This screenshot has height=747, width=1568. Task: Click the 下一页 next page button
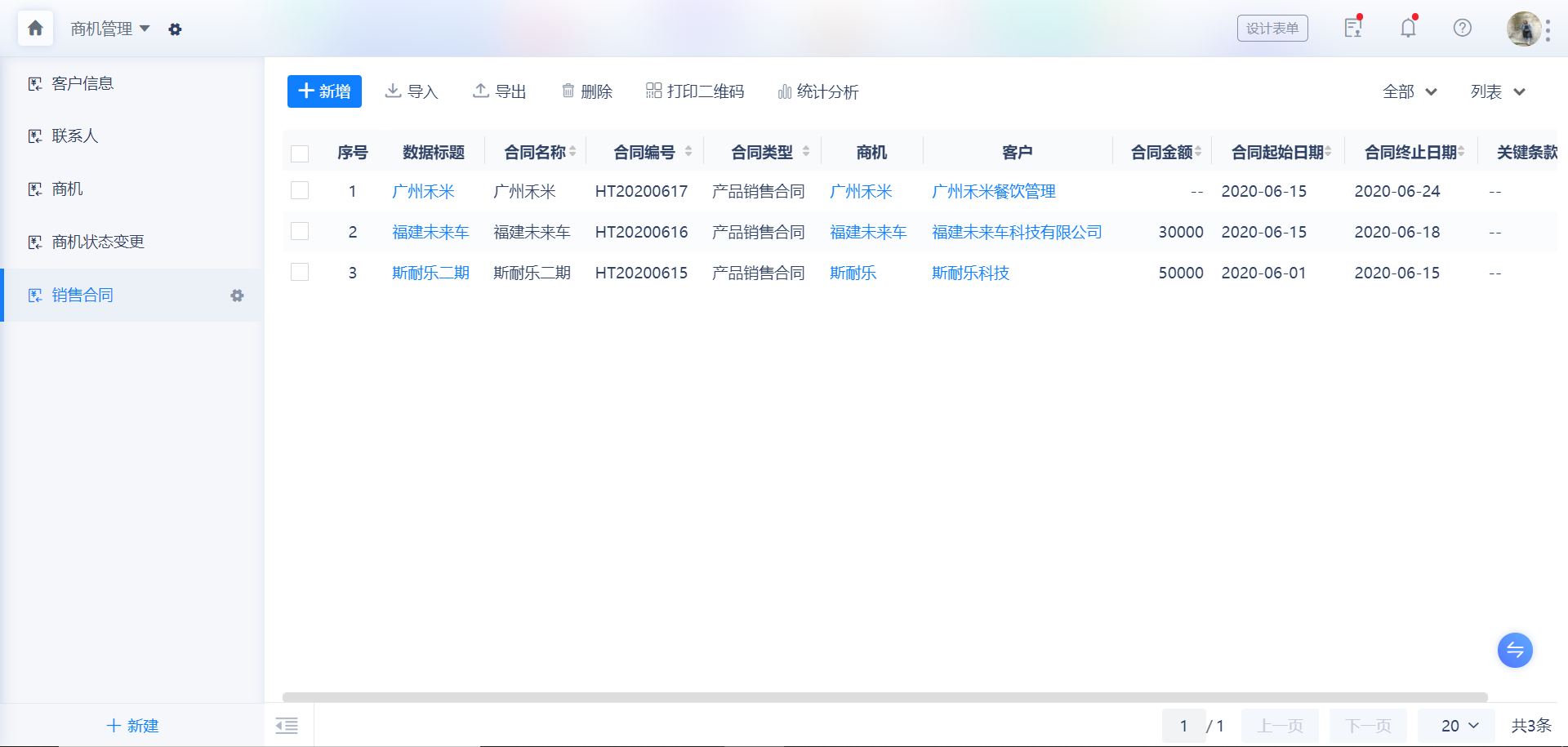[x=1368, y=726]
